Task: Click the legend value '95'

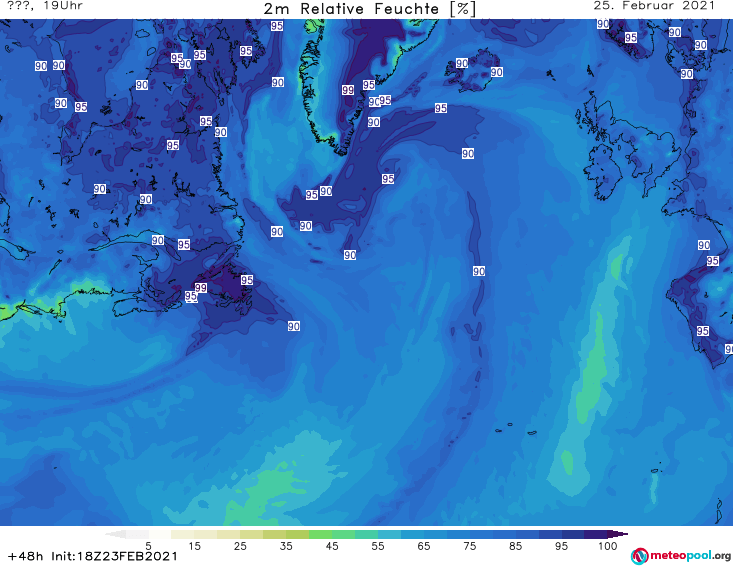Action: pyautogui.click(x=561, y=546)
